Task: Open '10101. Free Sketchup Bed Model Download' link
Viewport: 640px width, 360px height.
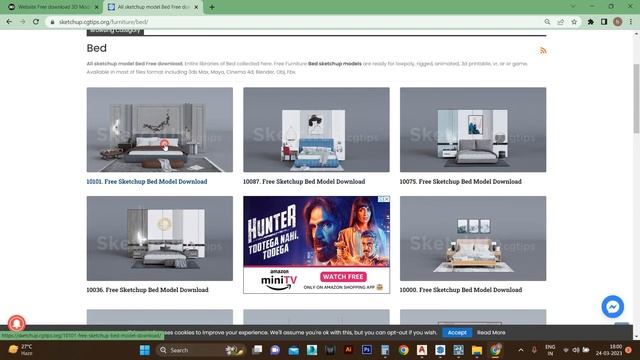Action: click(147, 182)
